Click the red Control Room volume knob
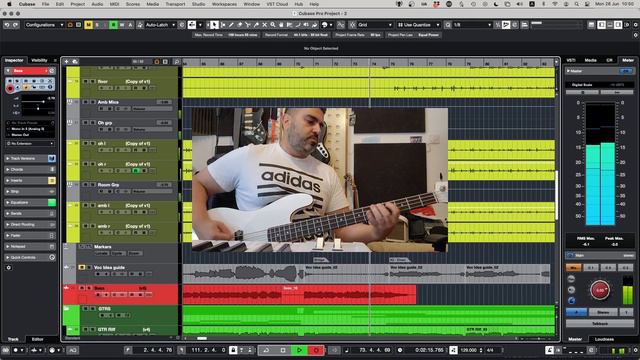The height and width of the screenshot is (360, 640). 600,290
